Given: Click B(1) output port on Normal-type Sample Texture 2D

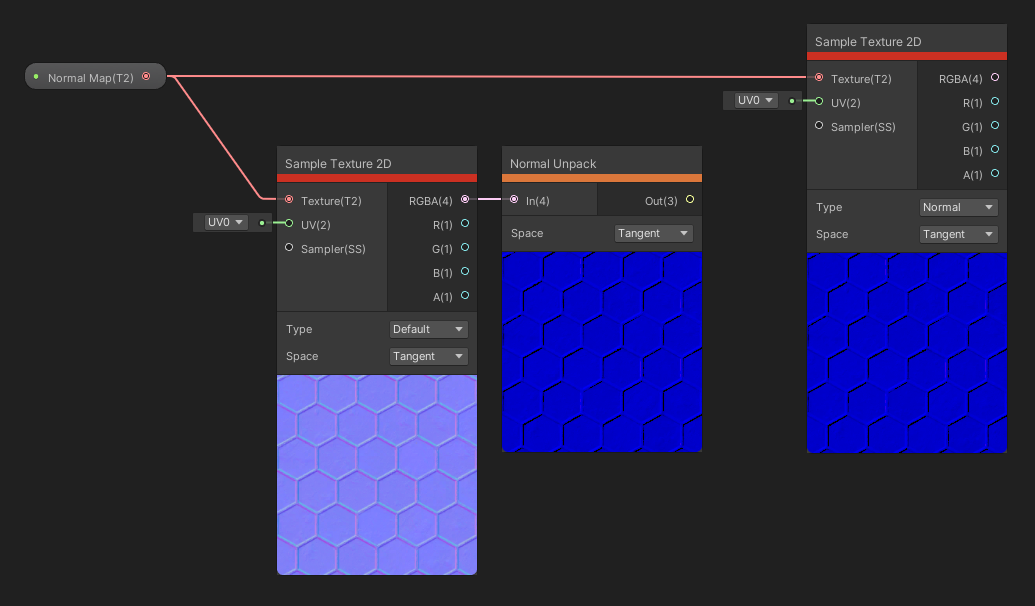Looking at the screenshot, I should tap(994, 150).
